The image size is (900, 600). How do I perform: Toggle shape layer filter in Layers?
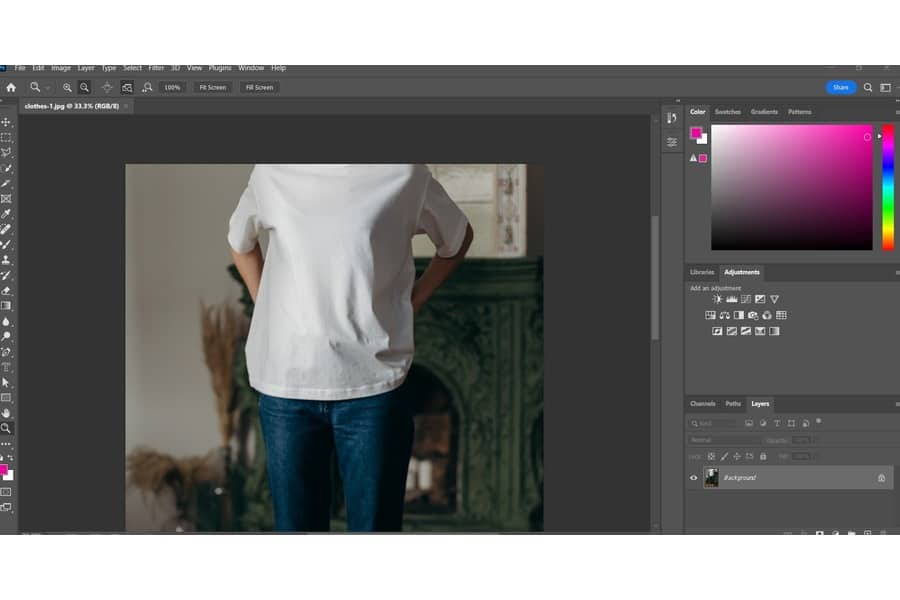[x=792, y=423]
